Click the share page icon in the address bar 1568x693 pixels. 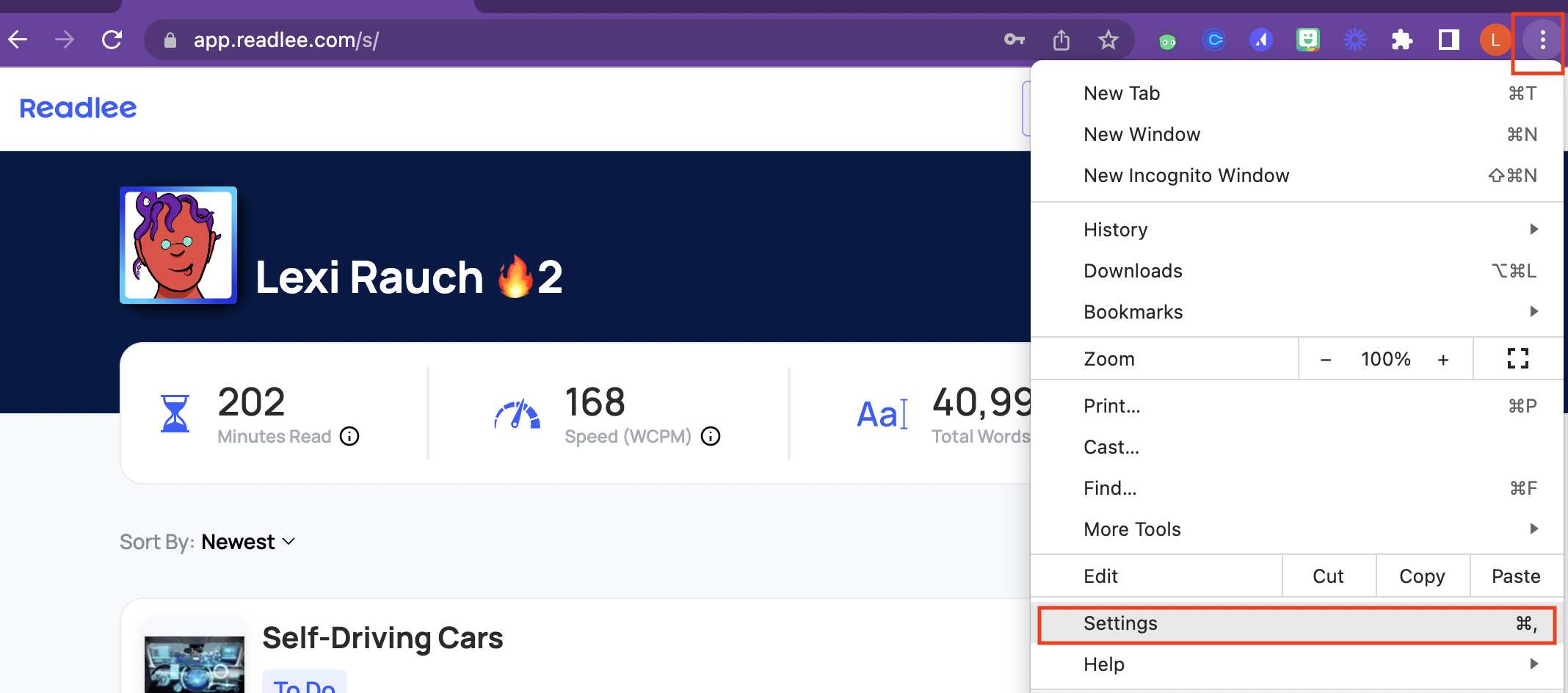[x=1061, y=40]
